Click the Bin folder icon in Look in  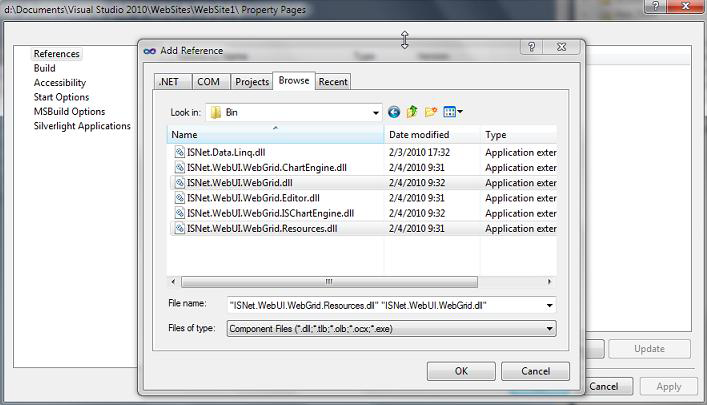tap(216, 112)
